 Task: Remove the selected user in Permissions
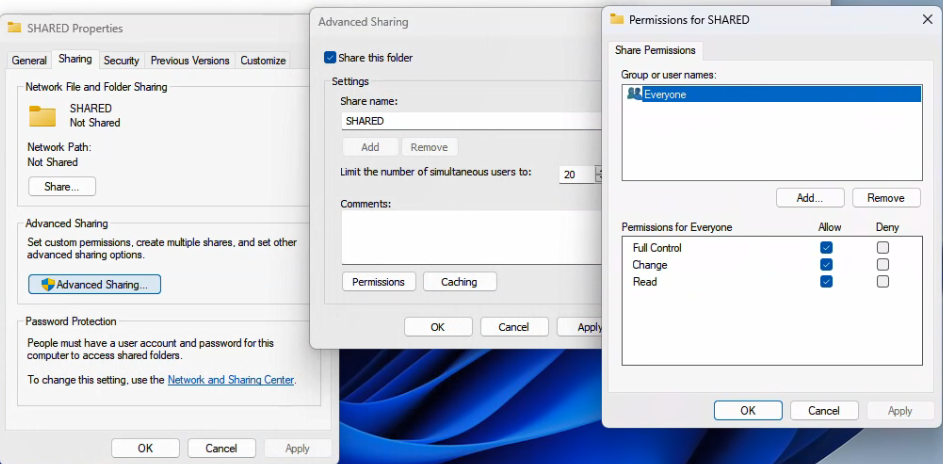click(x=886, y=198)
